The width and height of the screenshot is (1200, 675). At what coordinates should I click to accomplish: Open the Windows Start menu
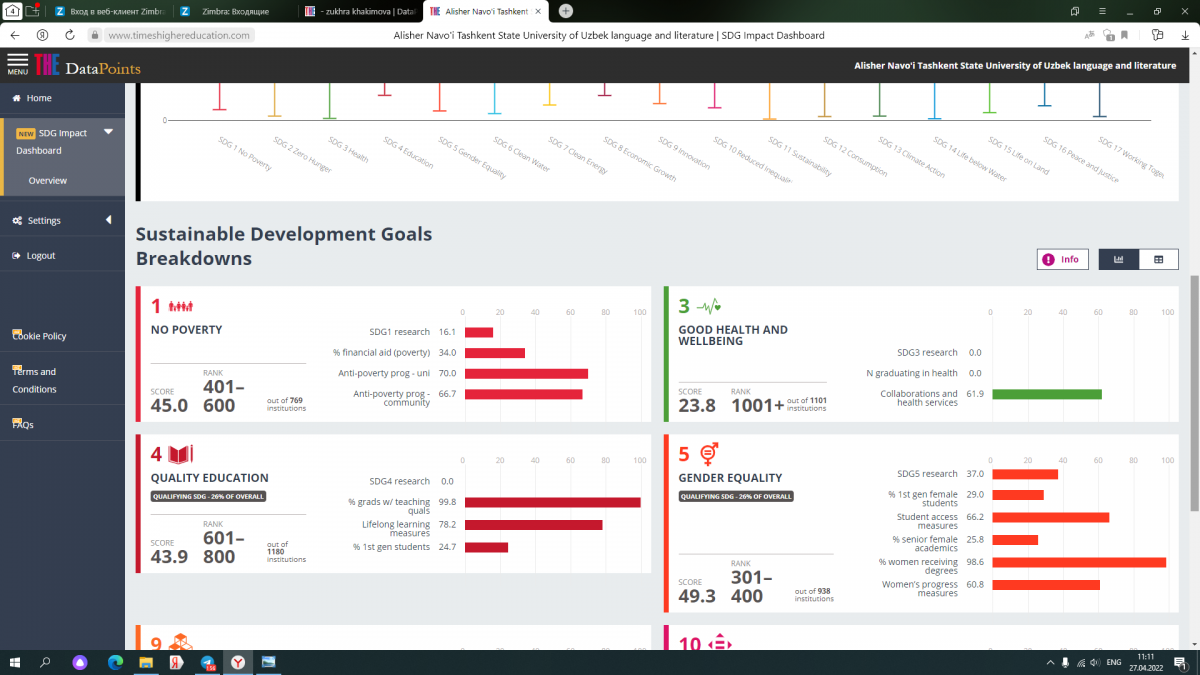click(x=14, y=662)
